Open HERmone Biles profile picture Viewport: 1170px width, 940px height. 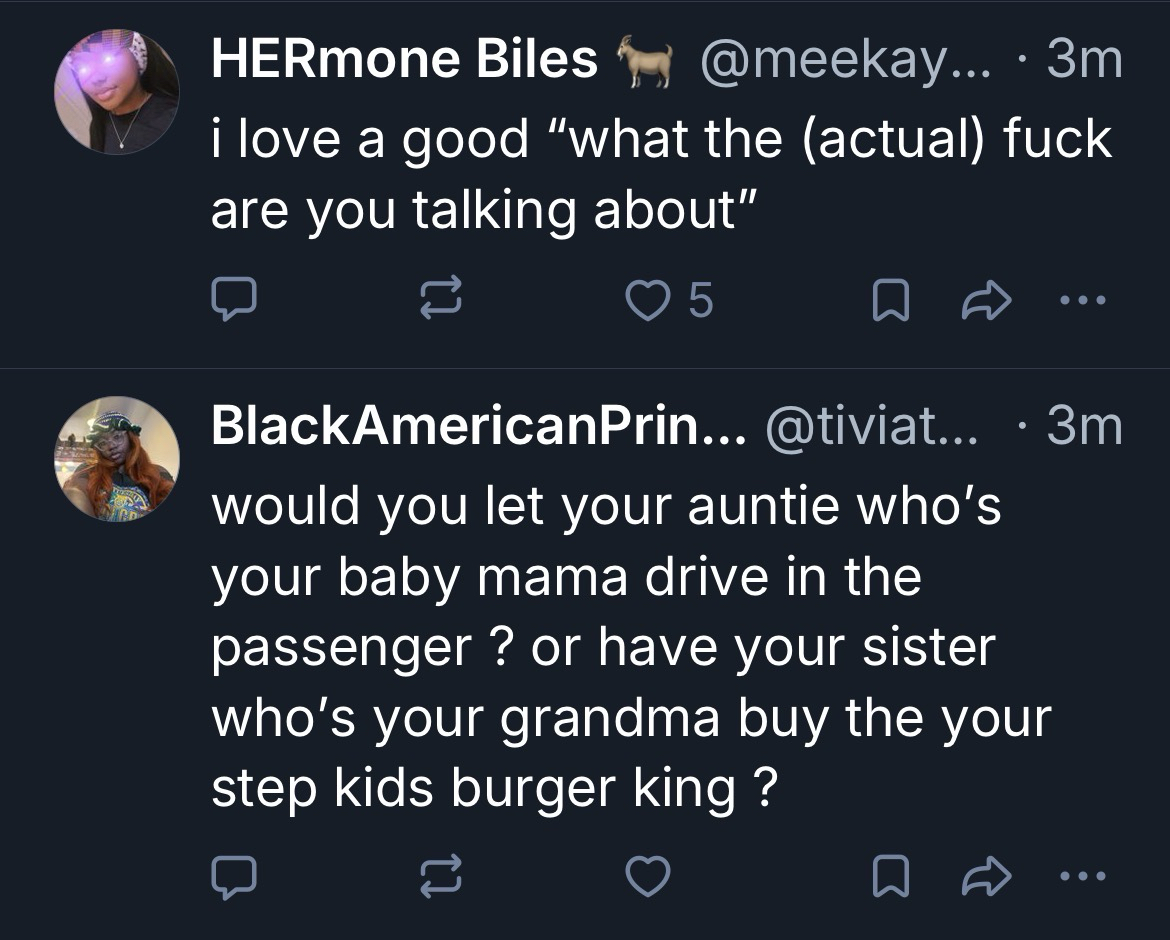[x=116, y=92]
